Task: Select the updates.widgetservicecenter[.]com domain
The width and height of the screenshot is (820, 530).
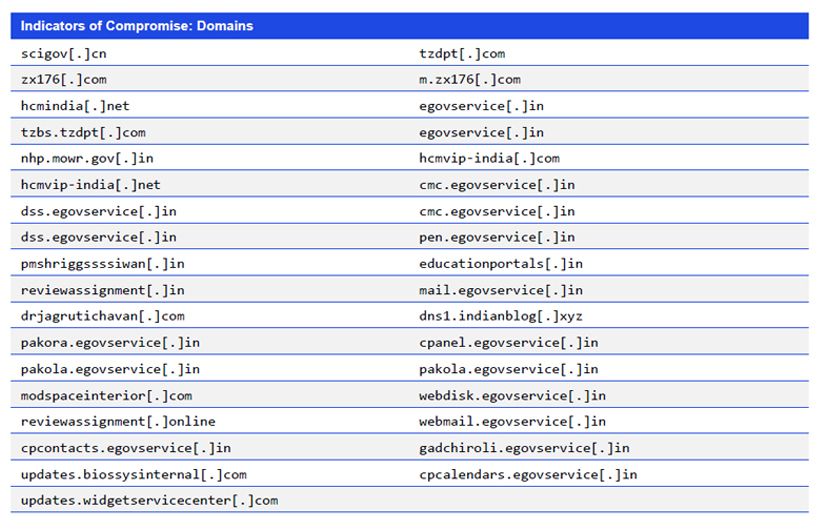Action: pos(149,500)
